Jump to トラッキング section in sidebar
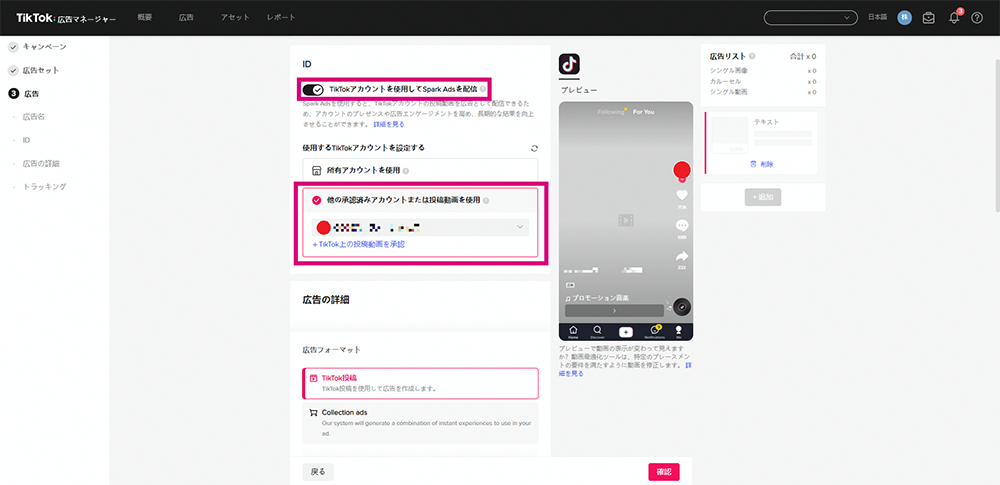1000x485 pixels. click(44, 186)
